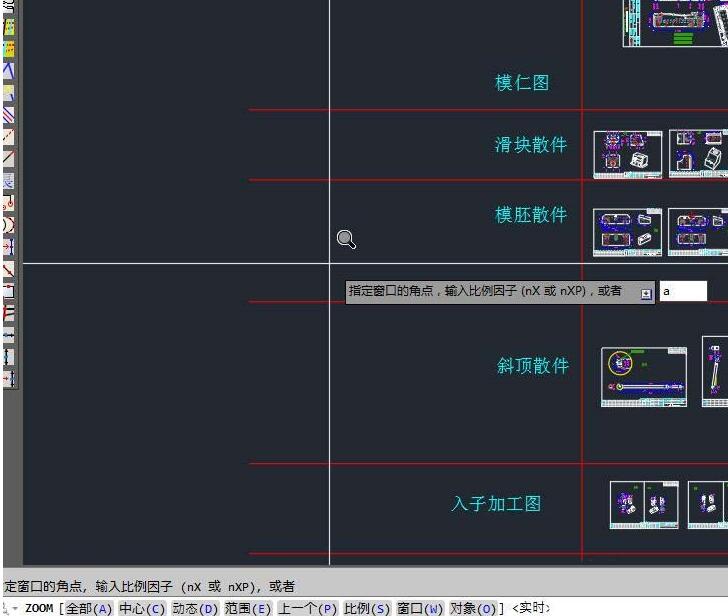The width and height of the screenshot is (728, 616).
Task: Select the red arrow with vertical dimension icon
Action: point(9,378)
